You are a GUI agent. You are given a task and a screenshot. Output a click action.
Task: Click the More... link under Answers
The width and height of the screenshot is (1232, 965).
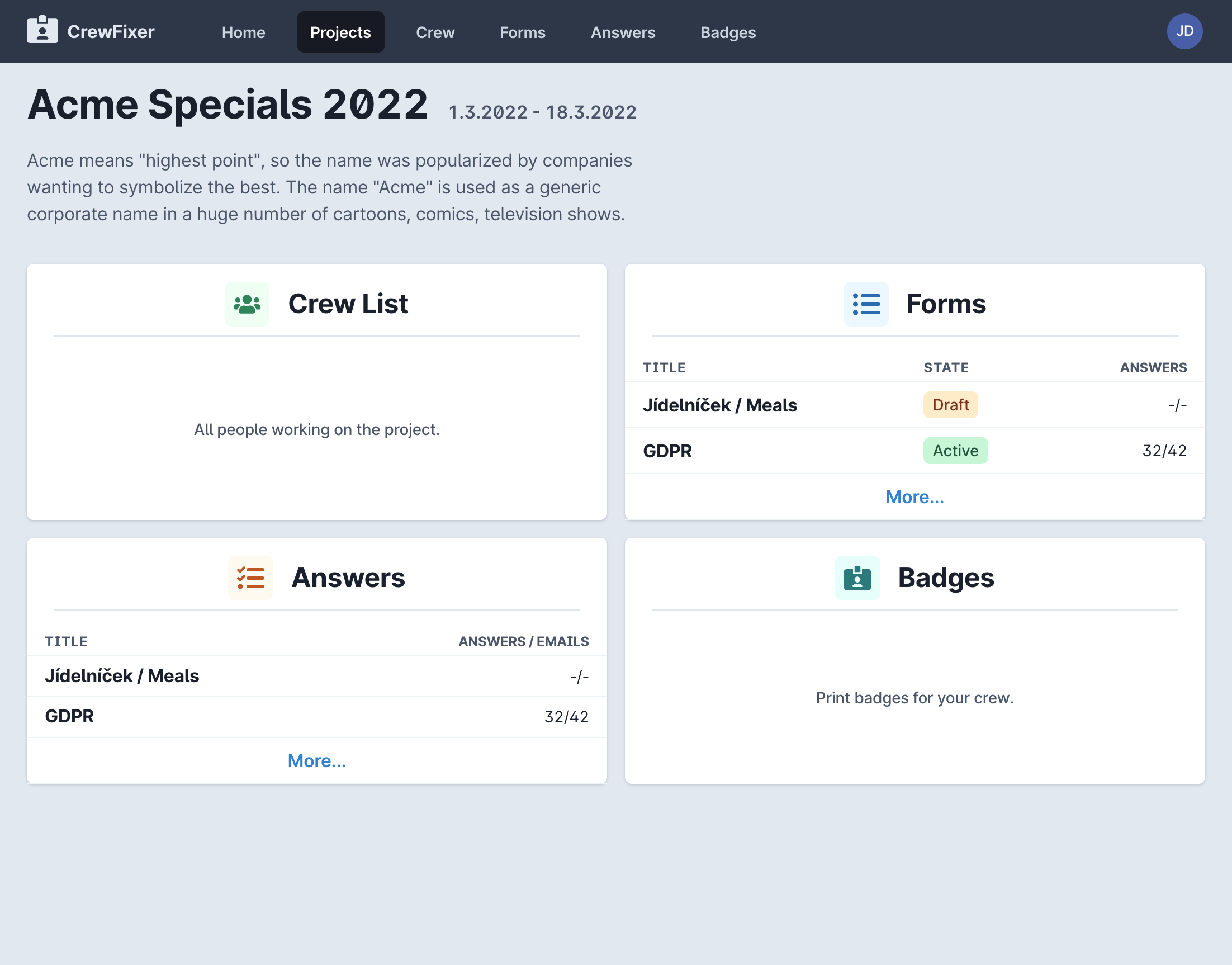coord(316,761)
